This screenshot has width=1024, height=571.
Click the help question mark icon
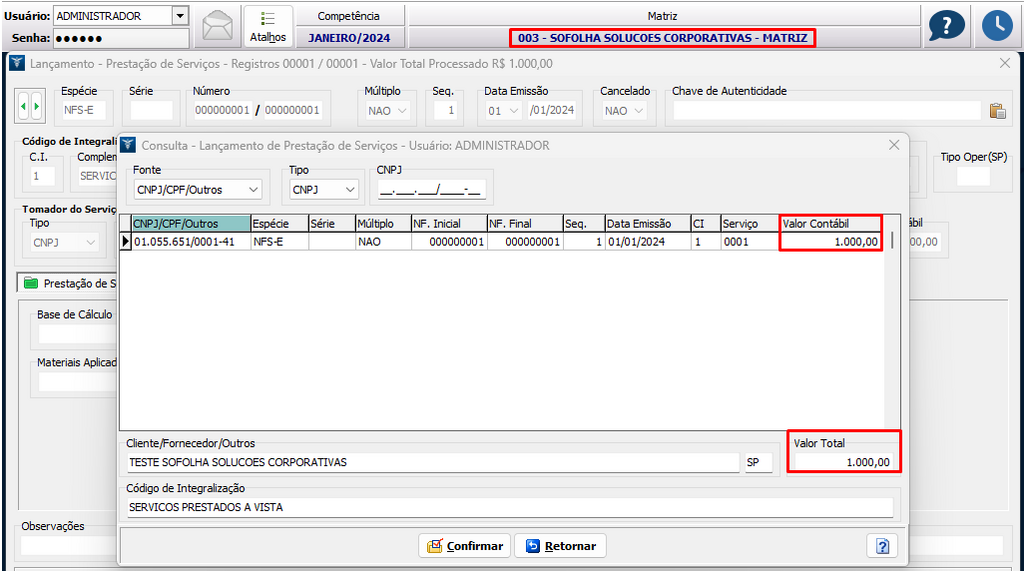click(946, 26)
